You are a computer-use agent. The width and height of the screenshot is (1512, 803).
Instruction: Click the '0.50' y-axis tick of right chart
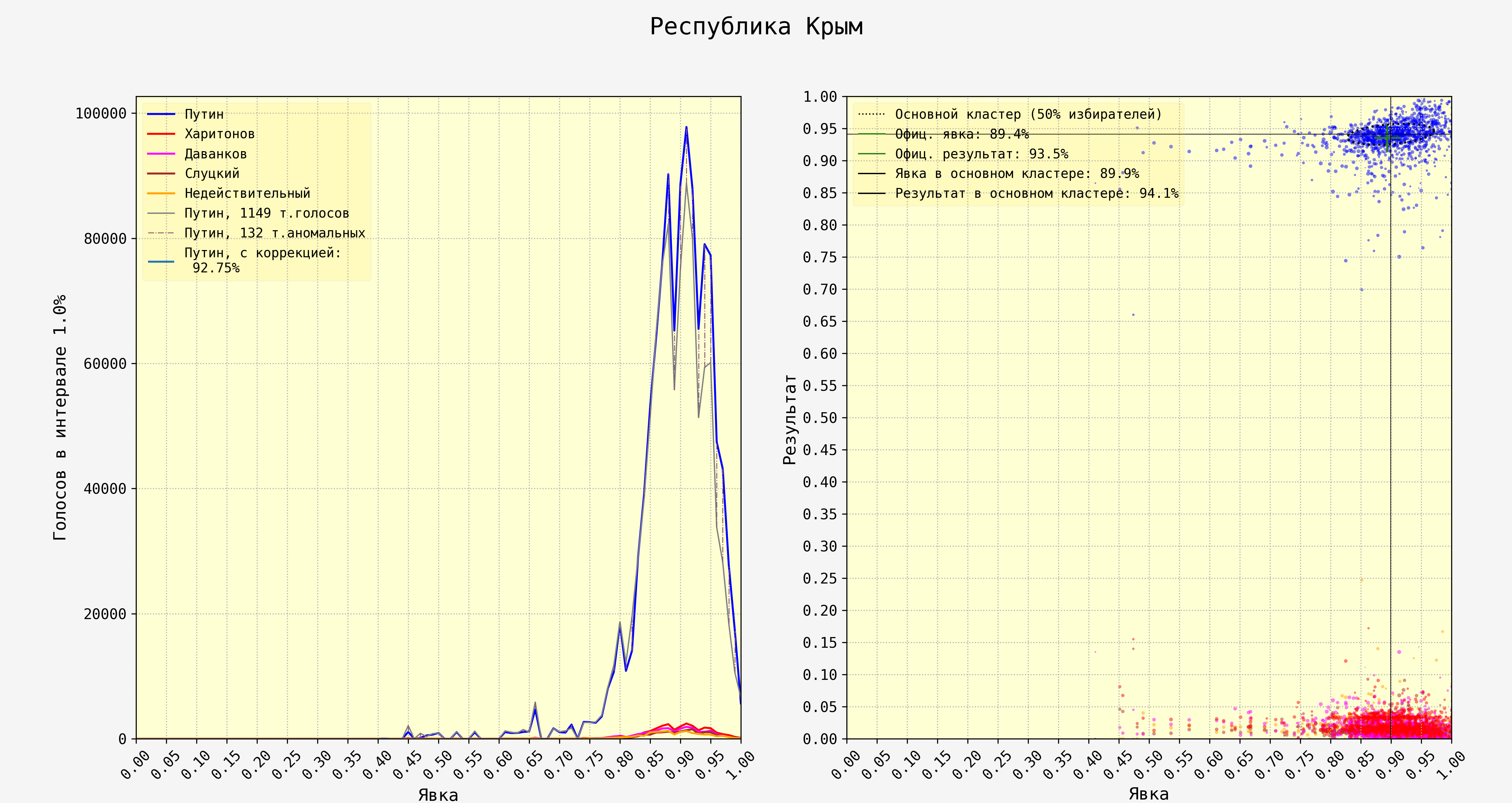820,418
